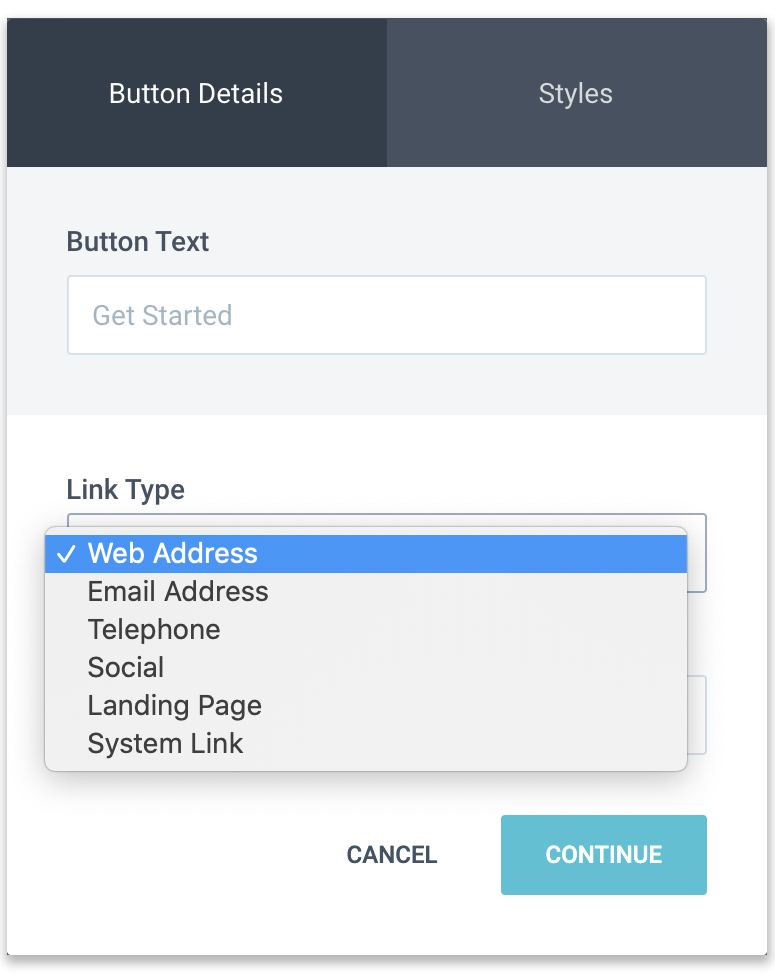This screenshot has height=974, width=775.
Task: Choose Landing Page in the dropdown
Action: (x=175, y=706)
